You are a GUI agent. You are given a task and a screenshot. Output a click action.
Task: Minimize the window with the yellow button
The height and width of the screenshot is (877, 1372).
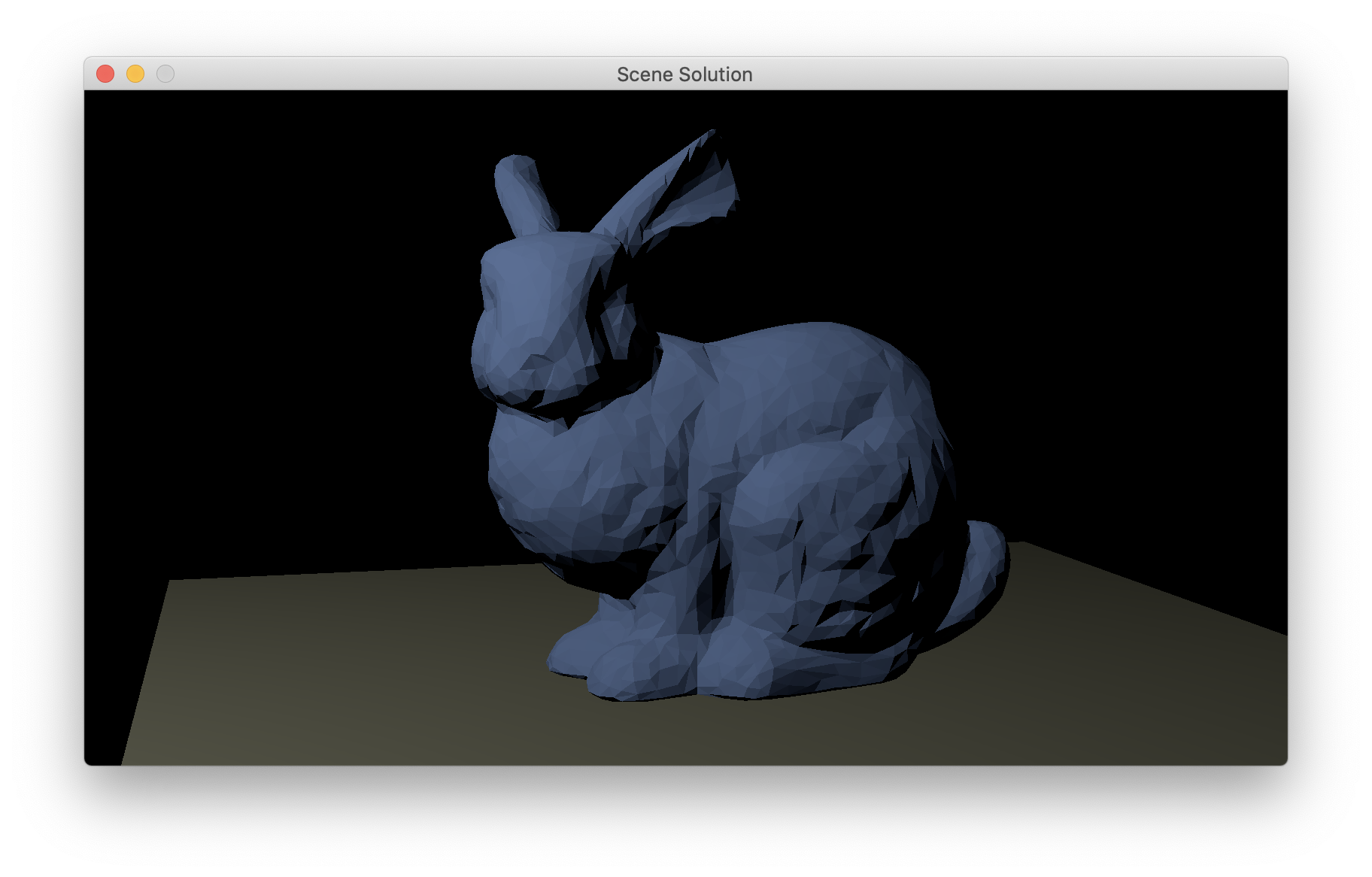point(135,74)
